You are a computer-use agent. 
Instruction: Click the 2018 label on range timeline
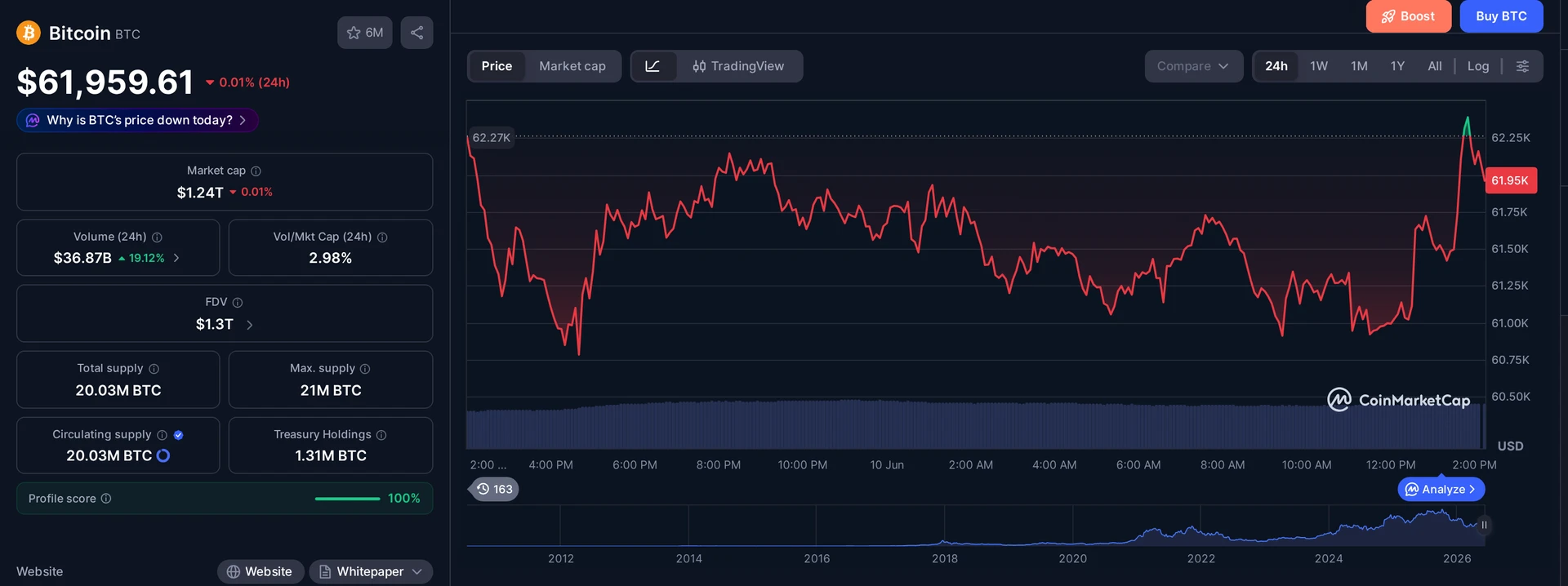click(945, 558)
